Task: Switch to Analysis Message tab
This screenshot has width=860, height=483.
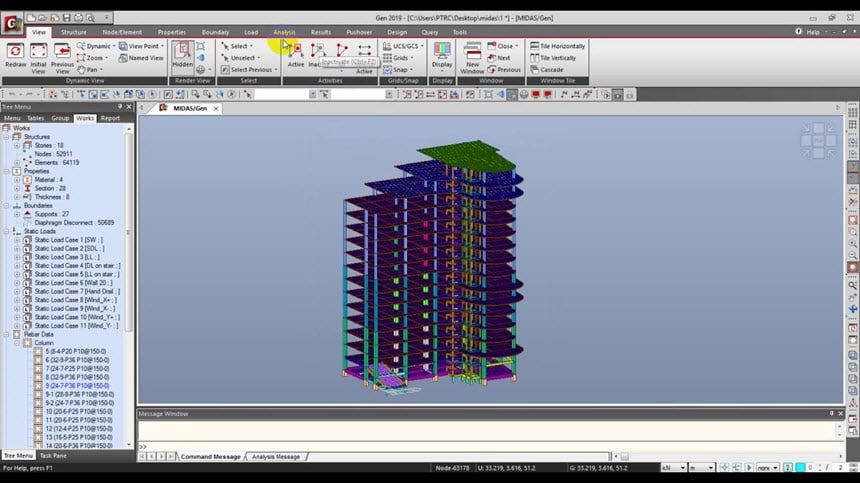Action: pos(276,457)
